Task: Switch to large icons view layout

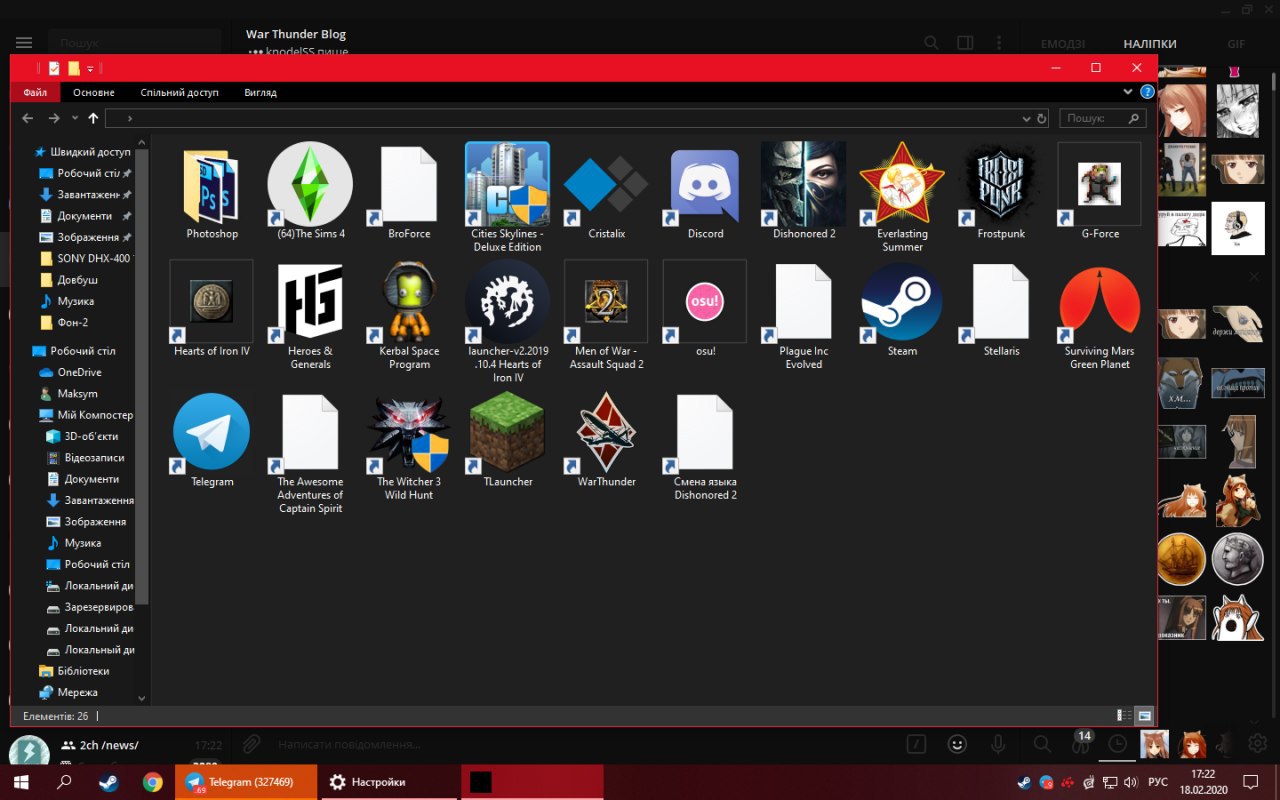Action: click(x=1144, y=715)
